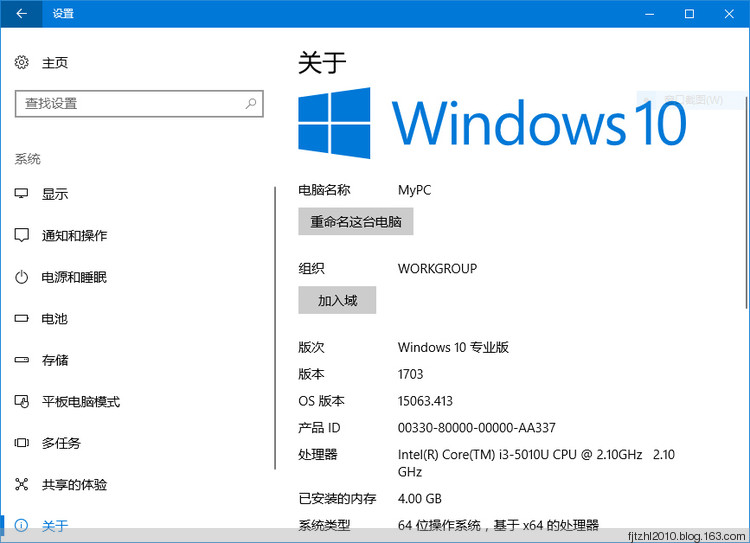Open the 通知和操作 notifications icon
750x543 pixels.
(22, 236)
